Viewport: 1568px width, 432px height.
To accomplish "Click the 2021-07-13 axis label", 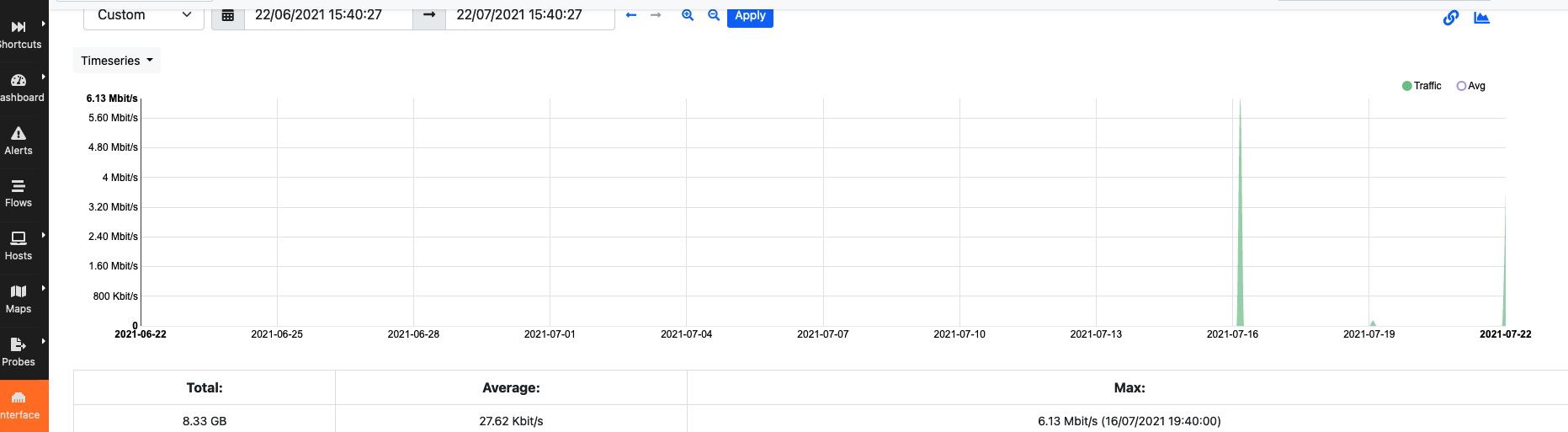I will coord(1096,334).
